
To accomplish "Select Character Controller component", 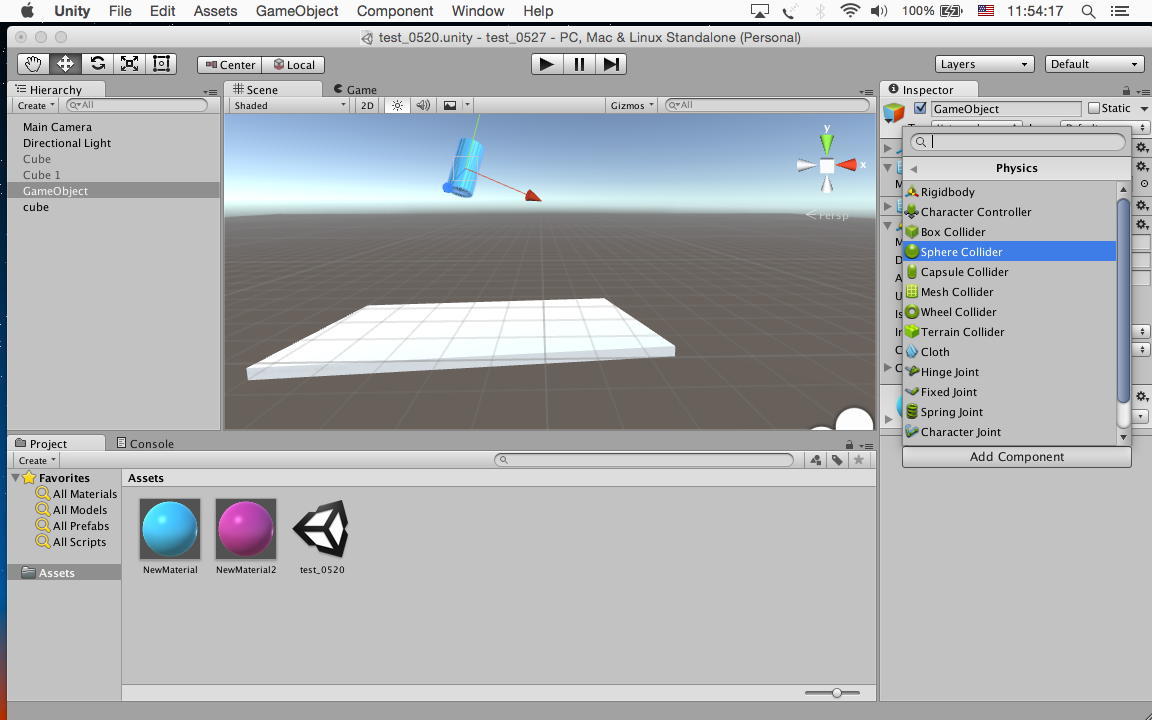I will click(1009, 212).
